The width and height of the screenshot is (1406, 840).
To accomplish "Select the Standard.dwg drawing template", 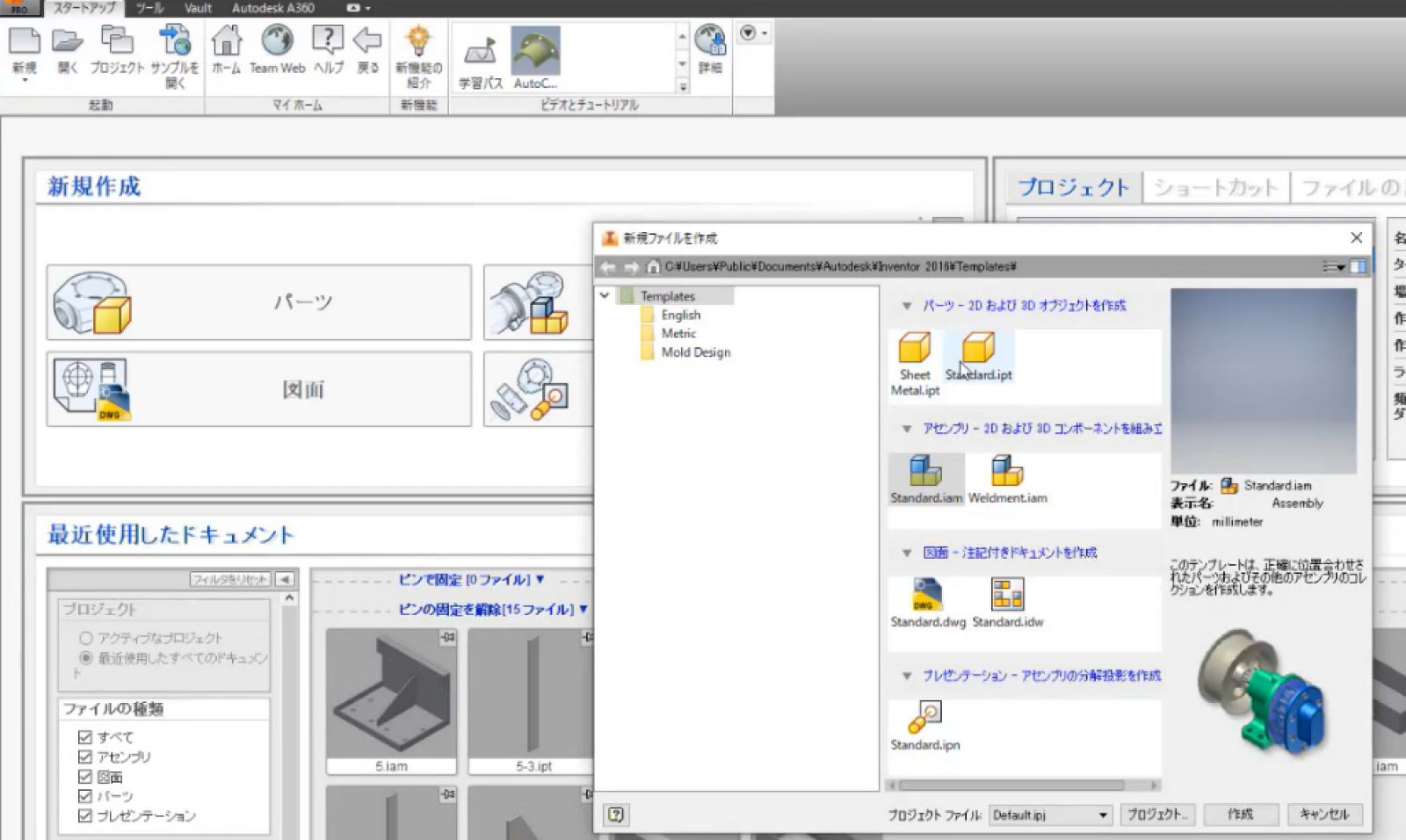I will pos(927,596).
